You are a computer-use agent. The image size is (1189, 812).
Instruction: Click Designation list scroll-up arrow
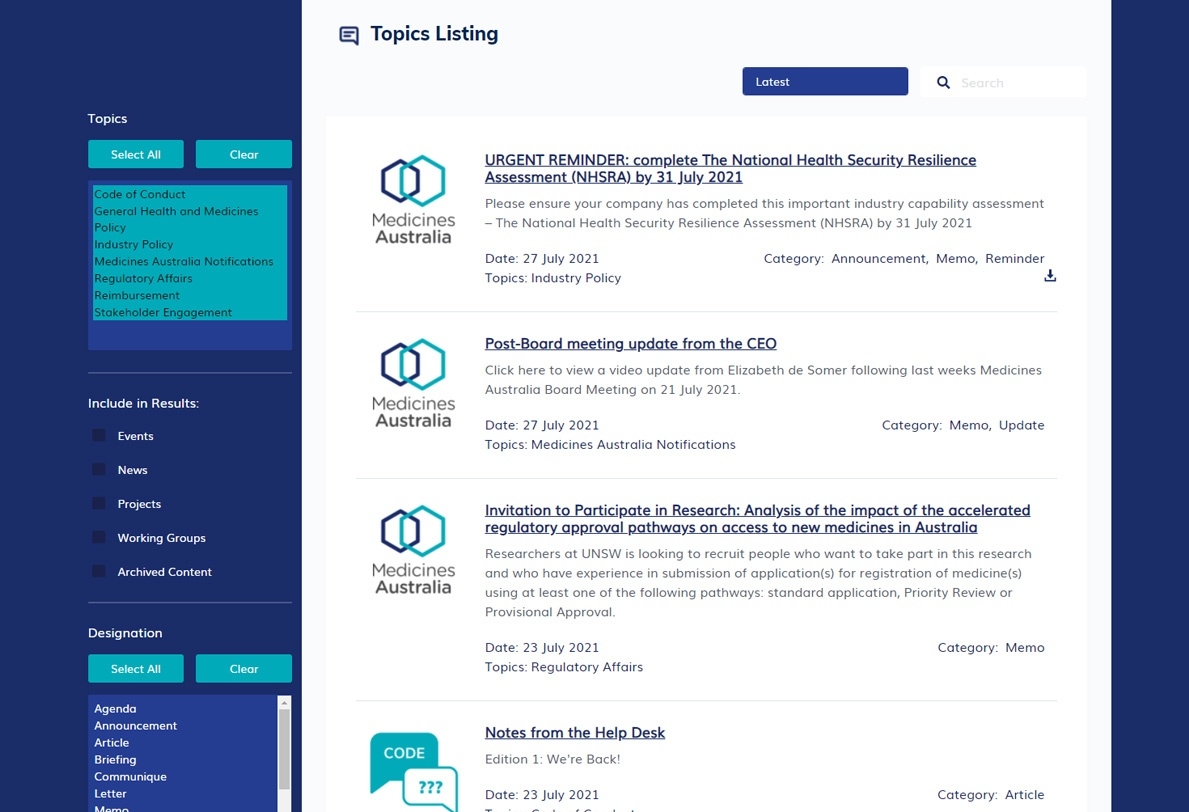tap(284, 702)
